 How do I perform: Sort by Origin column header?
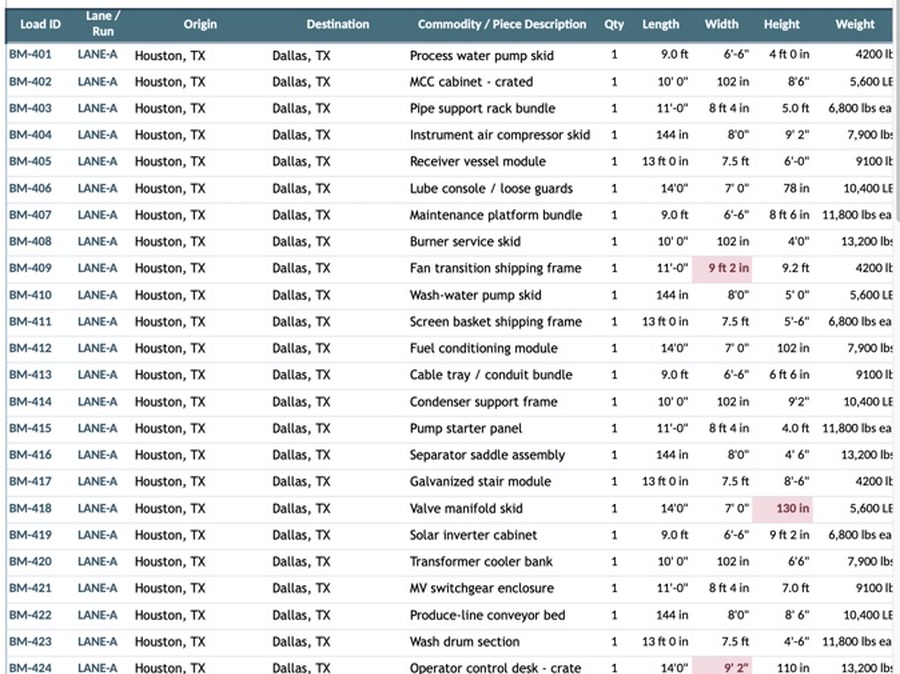point(200,24)
